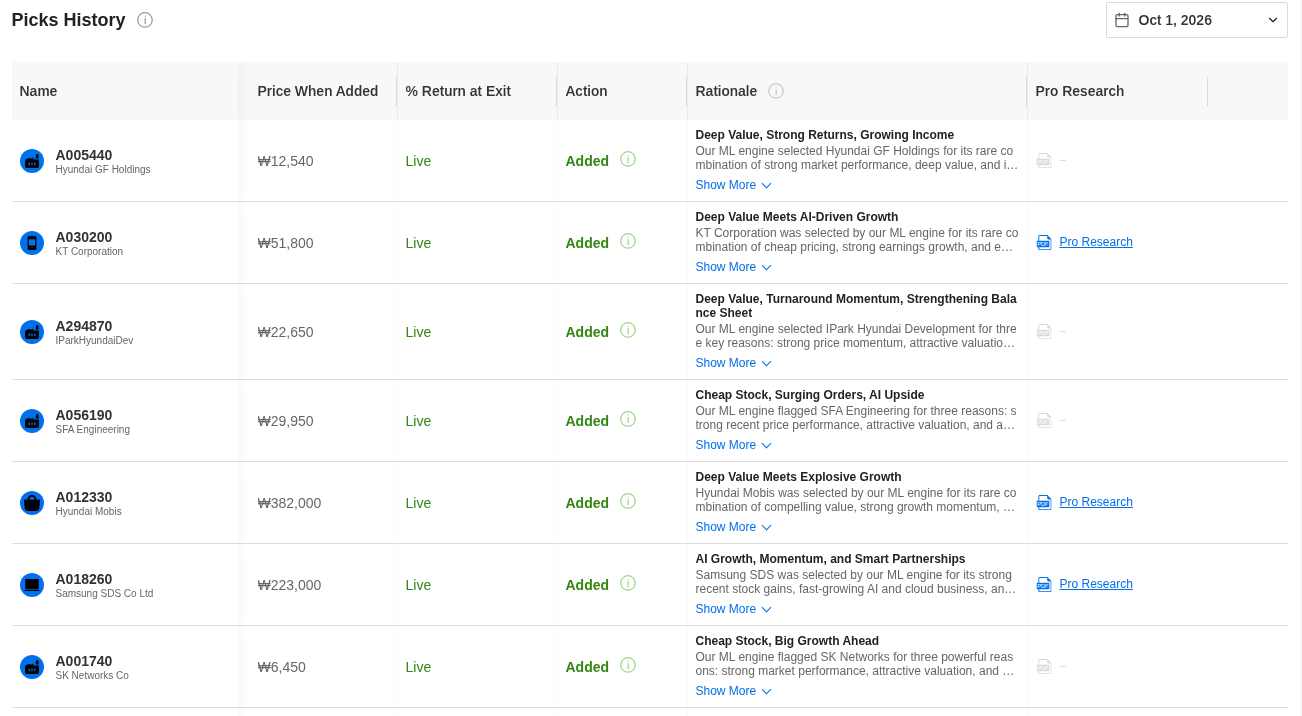
Task: Click the Added info icon in A056190 row
Action: tap(628, 419)
